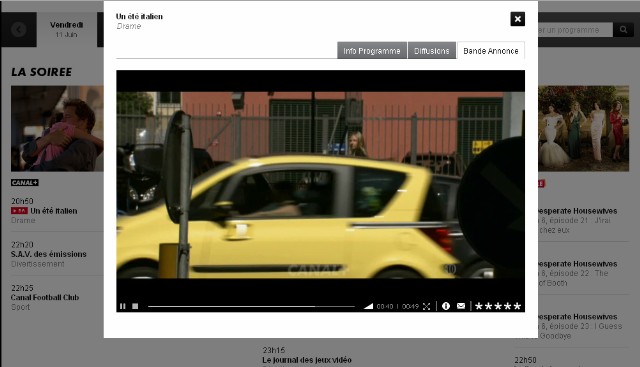Toggle fullscreen mode in the player
Screen dimensions: 640x367
tap(427, 306)
